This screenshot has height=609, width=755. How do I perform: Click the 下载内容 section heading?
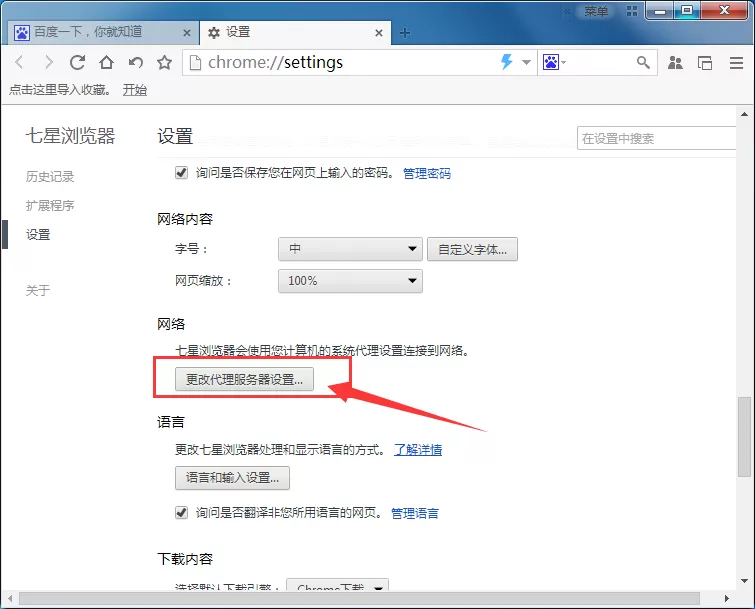pyautogui.click(x=185, y=559)
